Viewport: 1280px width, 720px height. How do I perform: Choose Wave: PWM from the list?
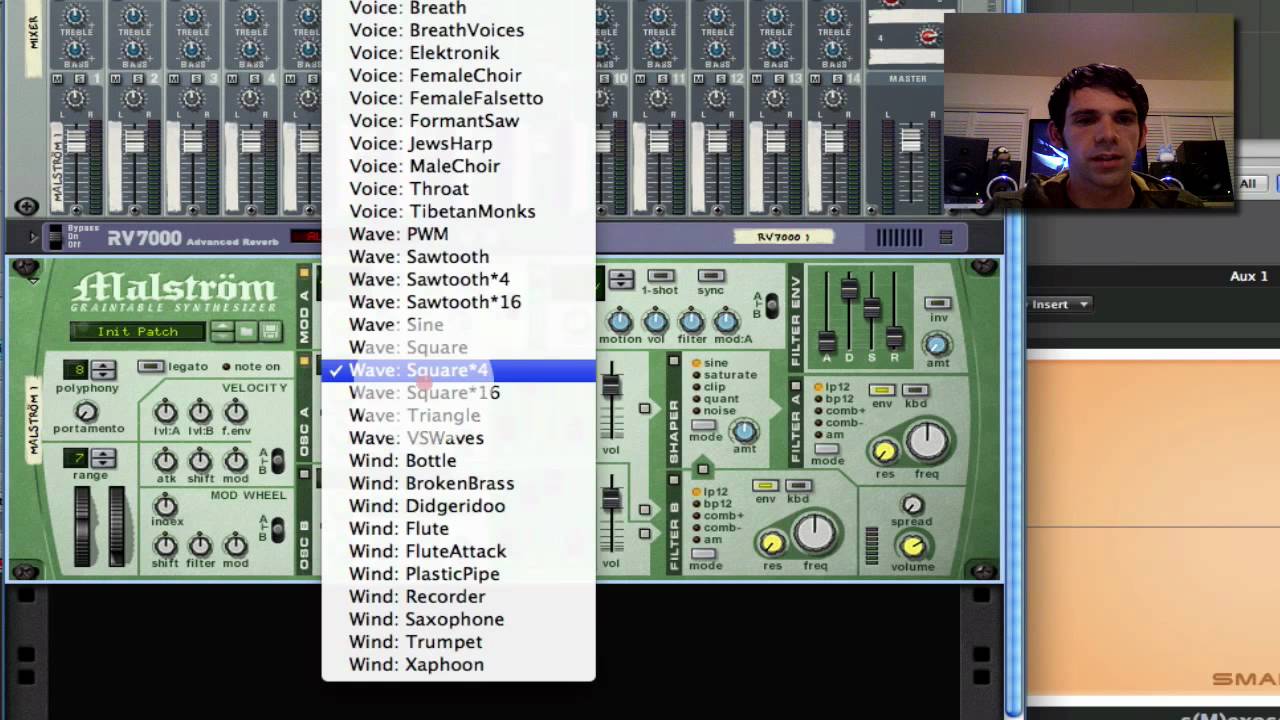[x=458, y=234]
